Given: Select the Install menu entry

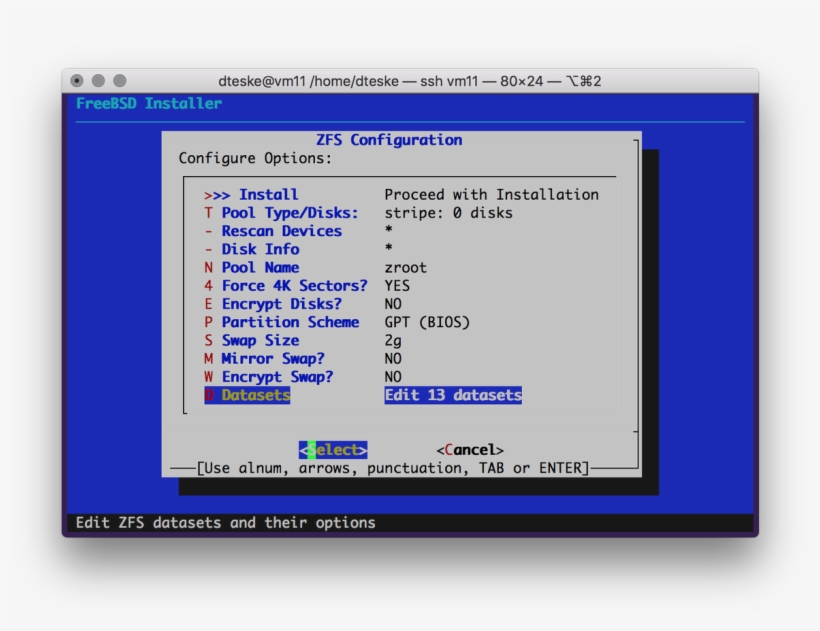Looking at the screenshot, I should [x=268, y=195].
